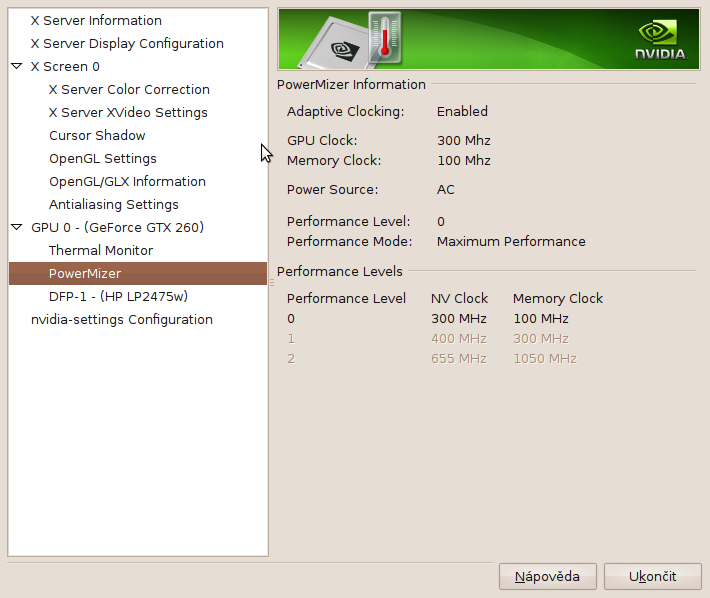Click the Power Source 'AC' value

(446, 189)
